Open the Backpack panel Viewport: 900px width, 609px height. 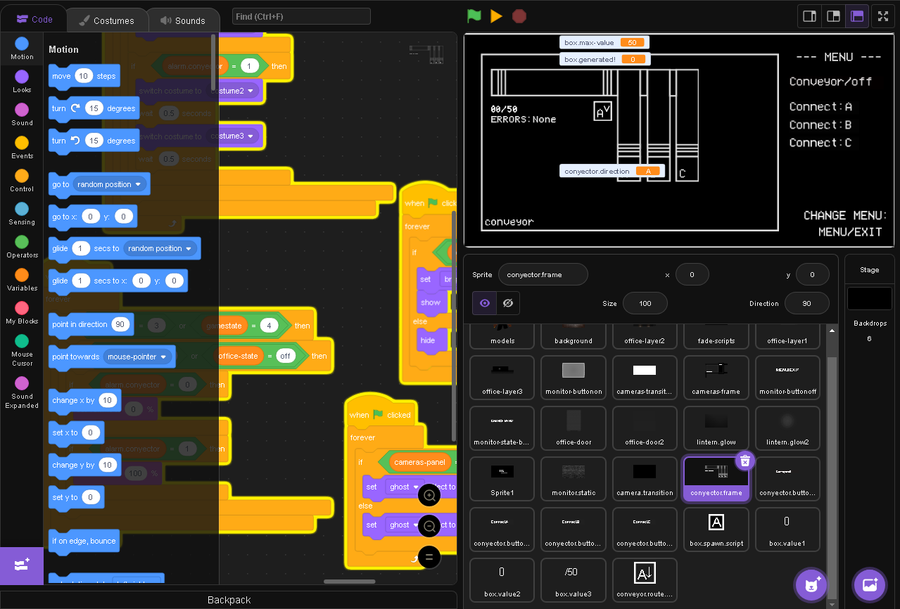[228, 600]
